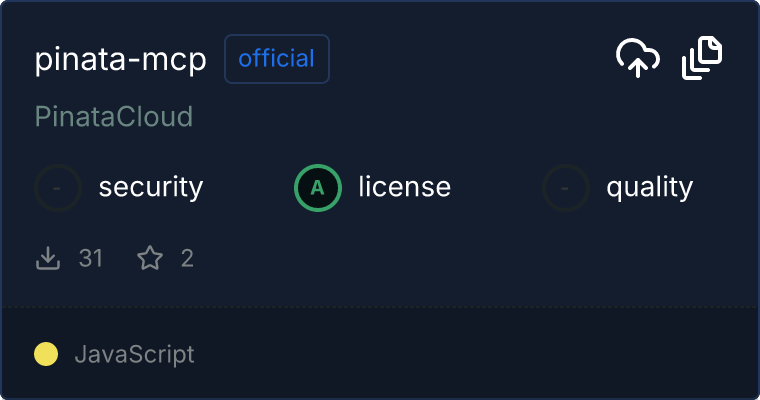
Task: Click the yellow JavaScript language dot
Action: coord(46,354)
